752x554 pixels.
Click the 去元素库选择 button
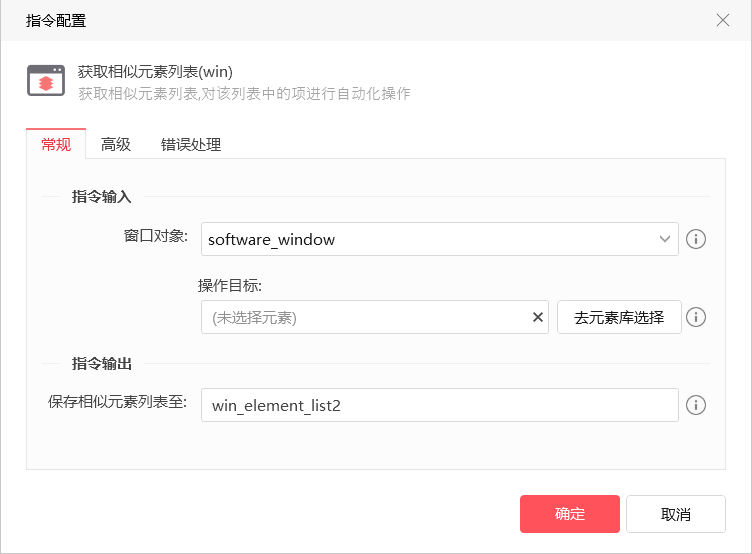tap(619, 317)
